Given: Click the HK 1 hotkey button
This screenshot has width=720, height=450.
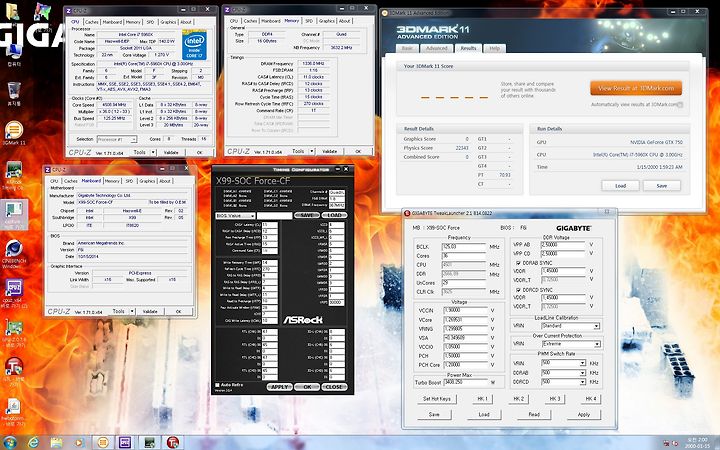Looking at the screenshot, I should (483, 399).
